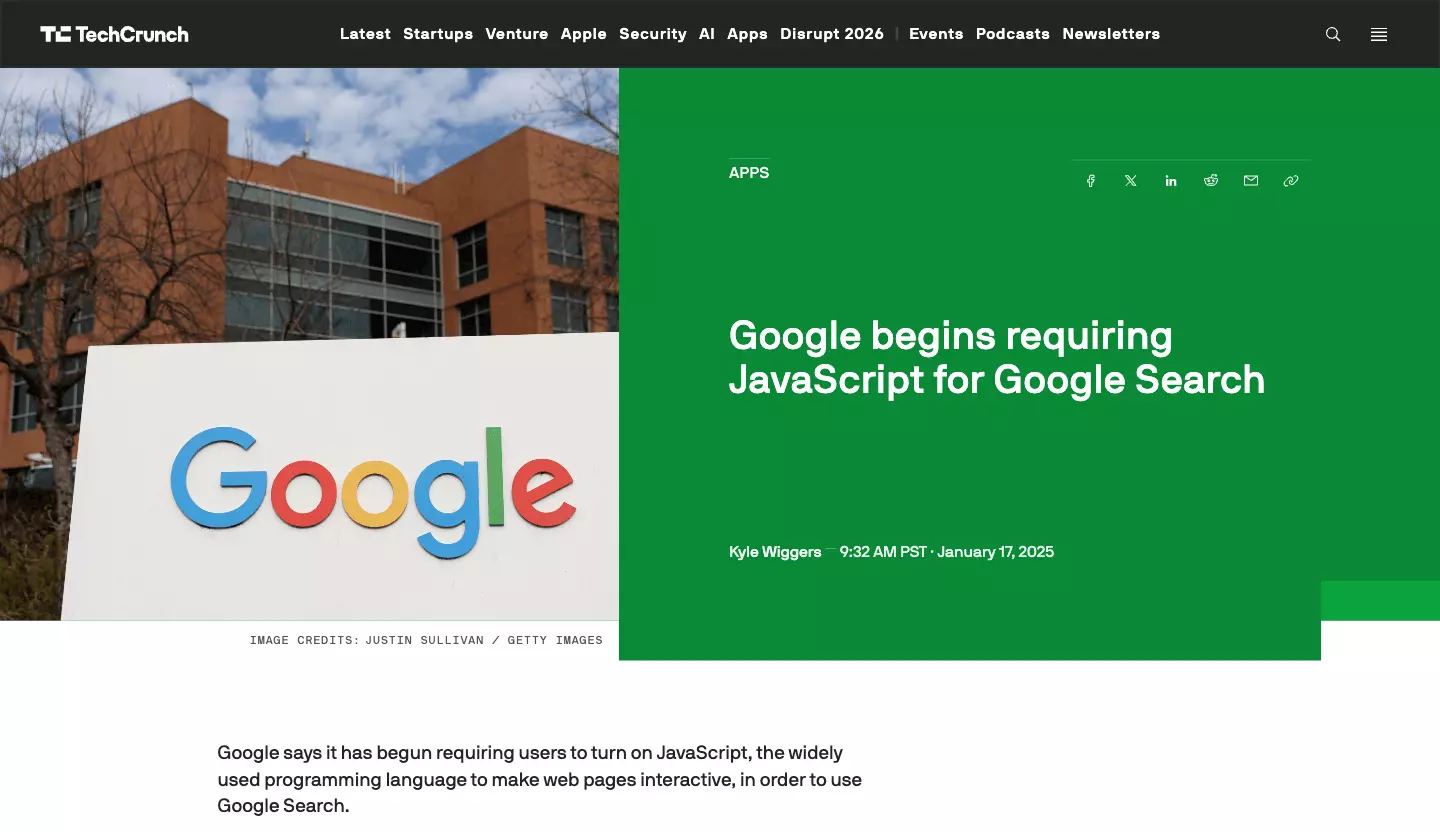Share article on X
The width and height of the screenshot is (1440, 832).
coord(1131,181)
